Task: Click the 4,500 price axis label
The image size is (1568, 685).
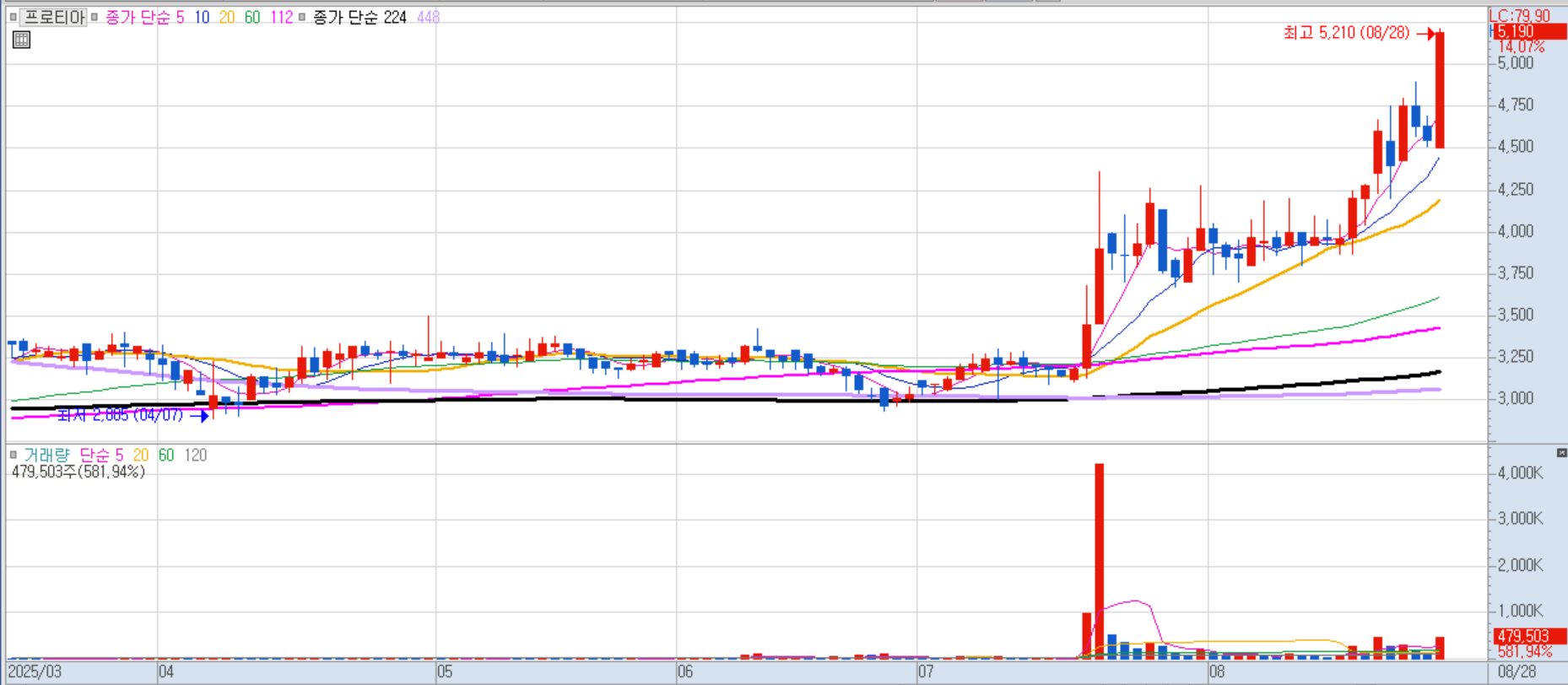Action: click(1516, 146)
